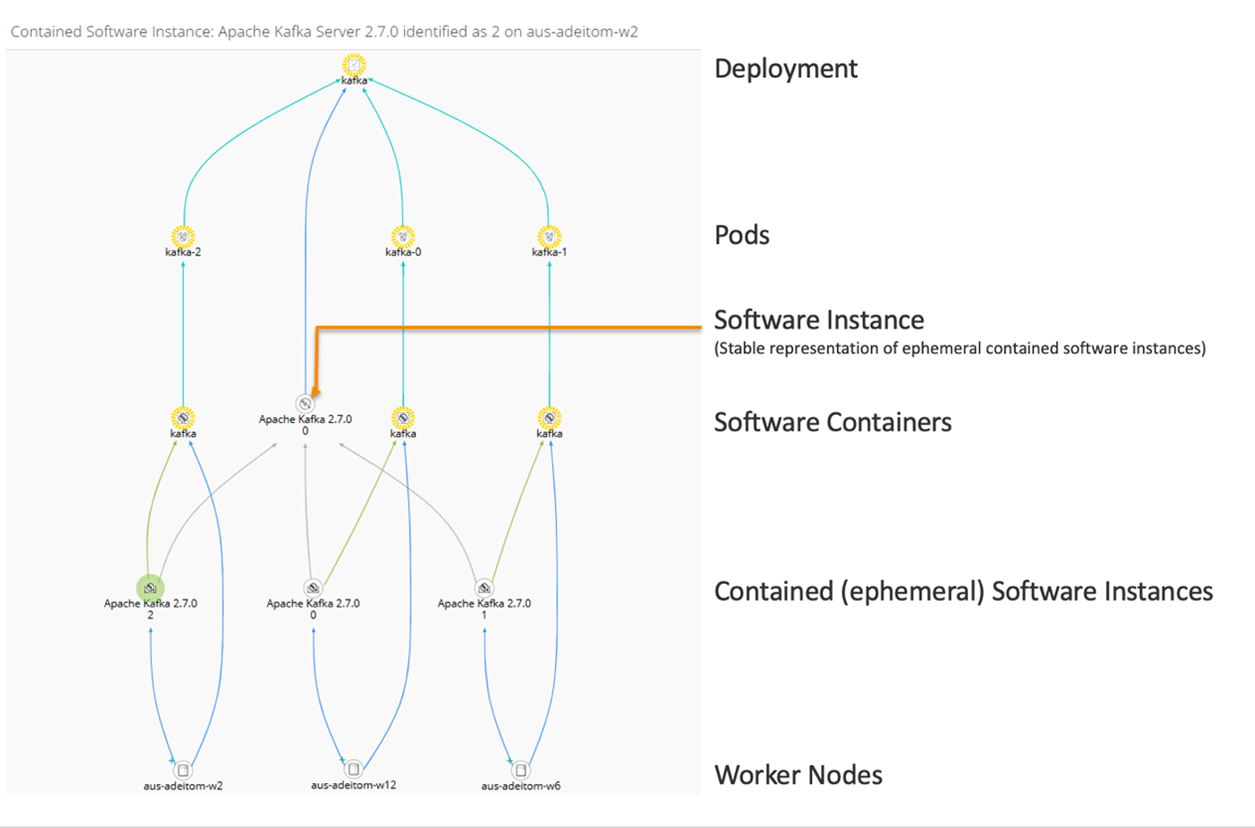Viewport: 1255px width, 828px height.
Task: Select contained Apache Kafka instance 0 icon above aus-adeitom-w12
Action: [x=313, y=588]
